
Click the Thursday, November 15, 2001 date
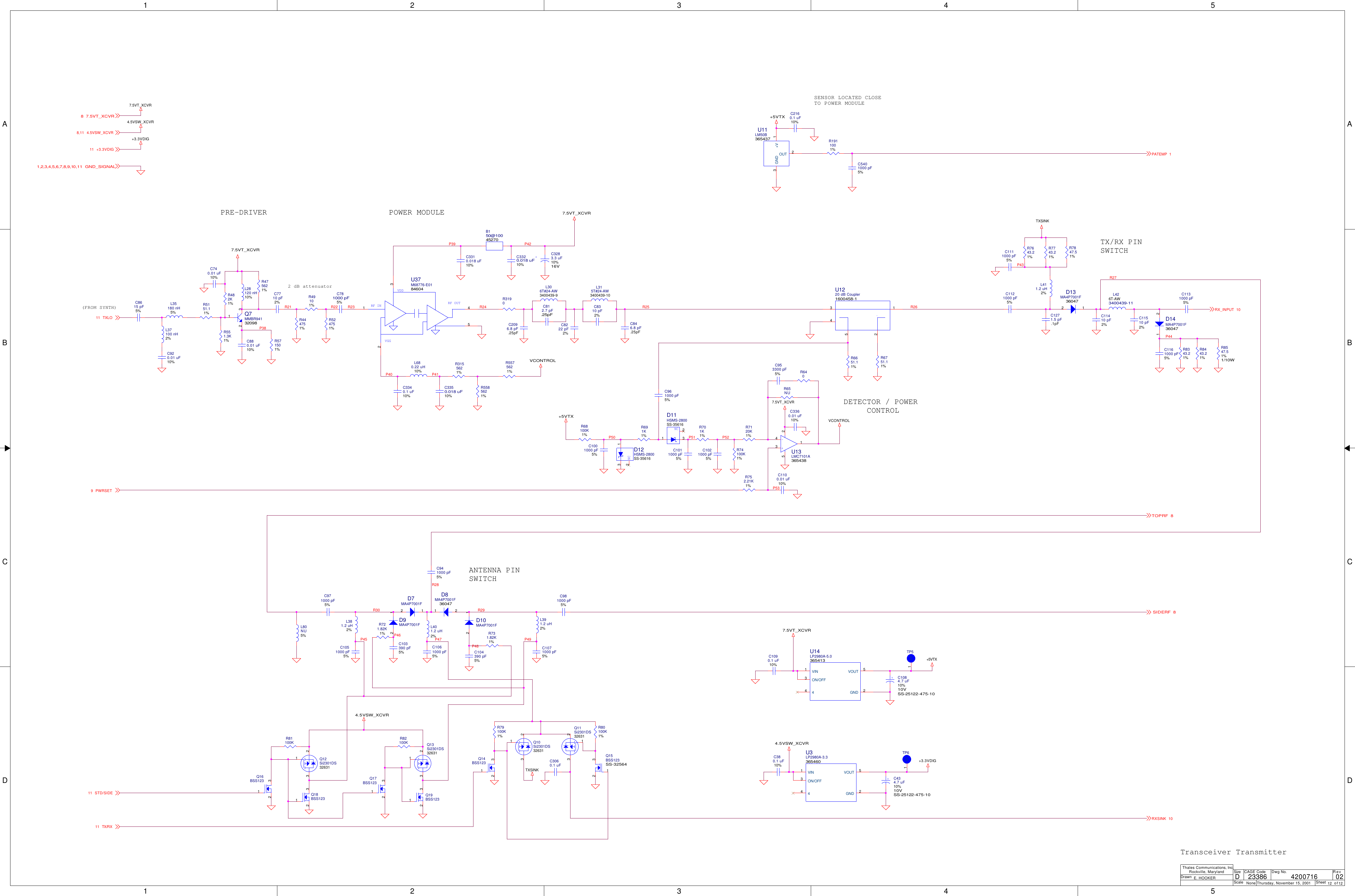tap(1284, 883)
